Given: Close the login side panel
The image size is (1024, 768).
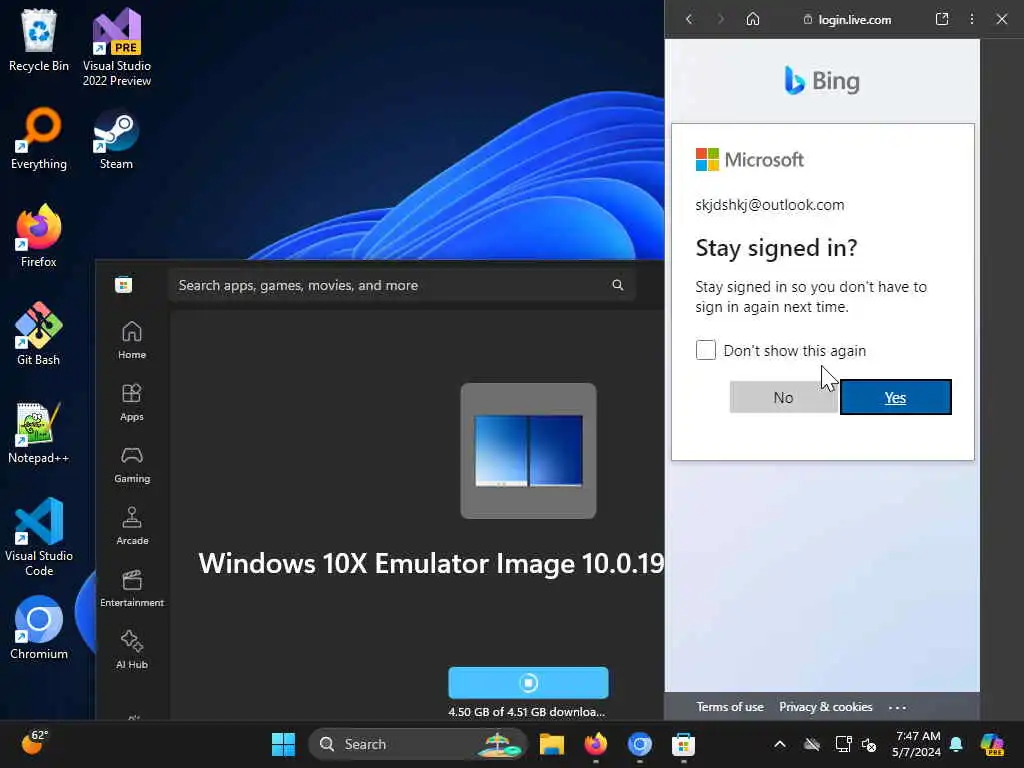Looking at the screenshot, I should pos(1002,19).
